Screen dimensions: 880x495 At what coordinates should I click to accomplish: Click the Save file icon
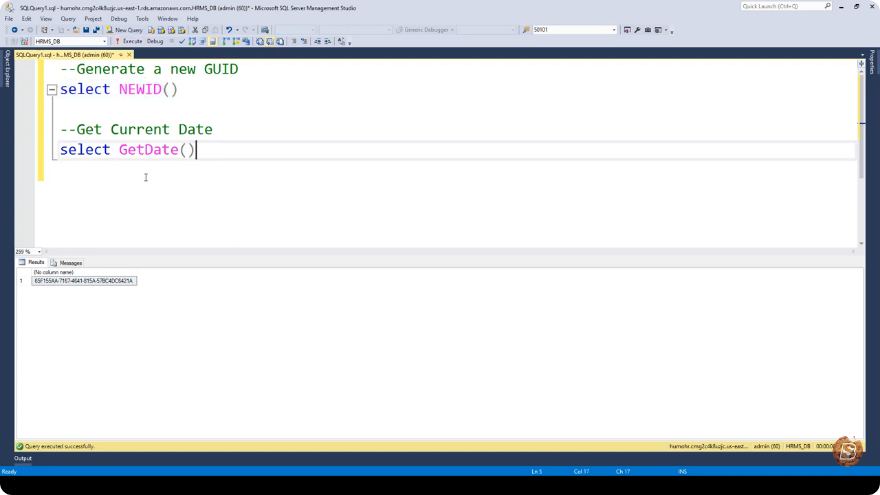86,30
